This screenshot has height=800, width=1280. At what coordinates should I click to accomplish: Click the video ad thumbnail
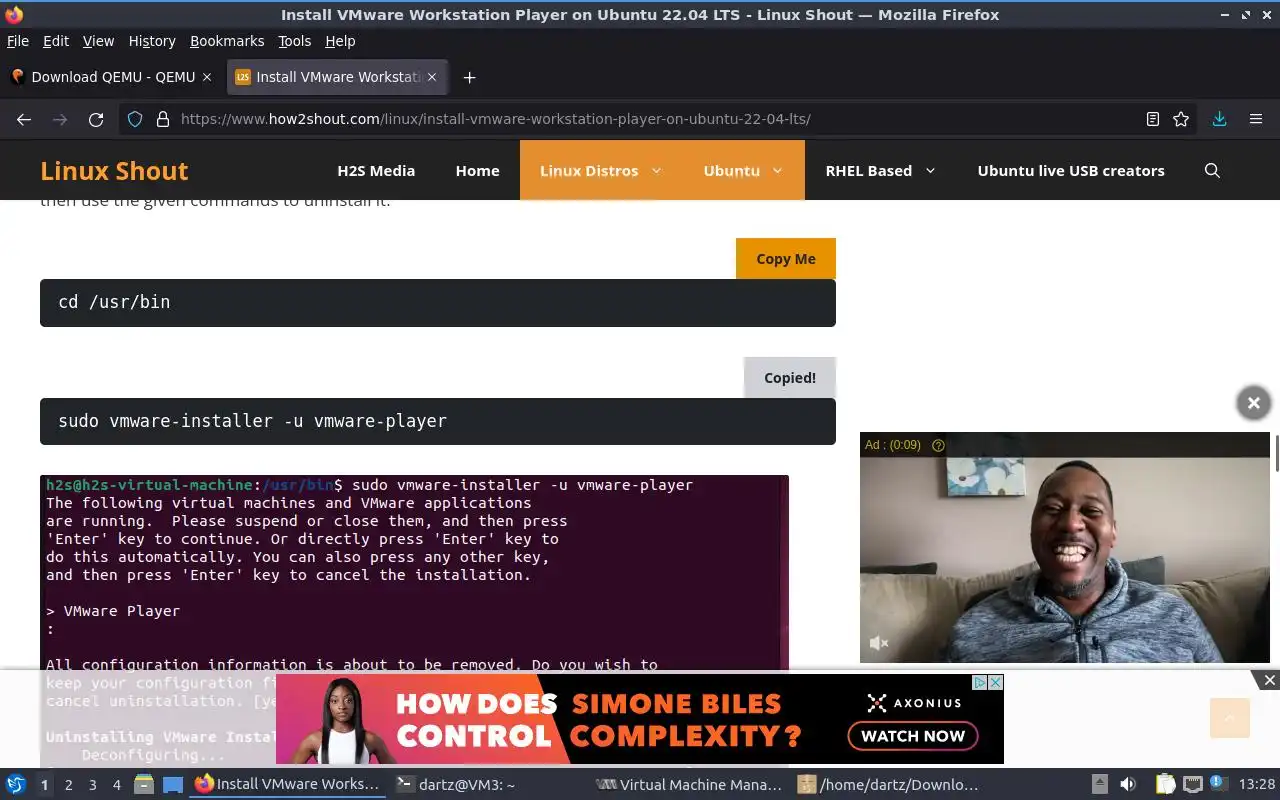pyautogui.click(x=1065, y=547)
